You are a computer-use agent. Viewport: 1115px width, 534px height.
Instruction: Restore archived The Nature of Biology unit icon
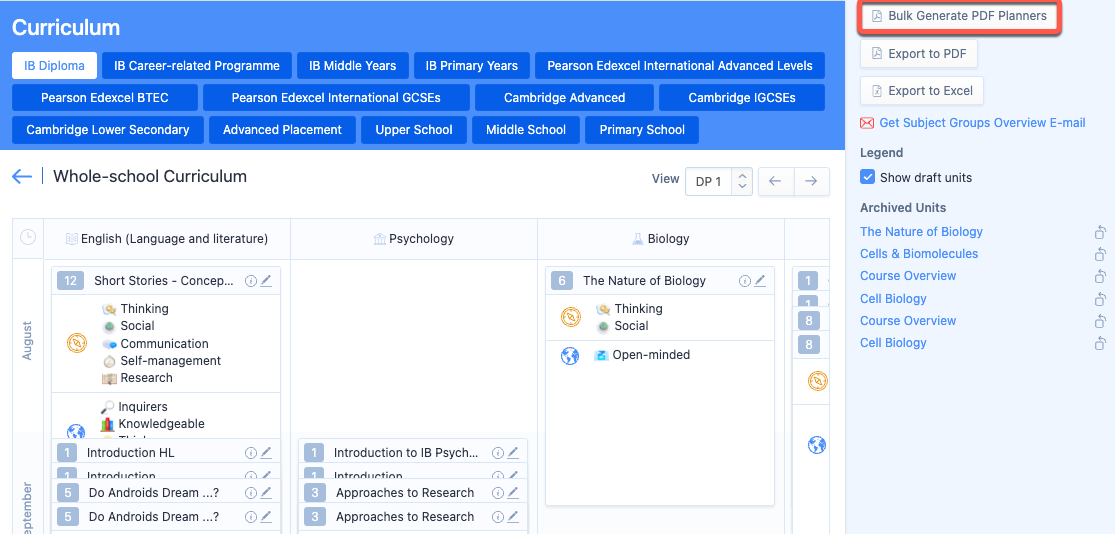[1100, 232]
